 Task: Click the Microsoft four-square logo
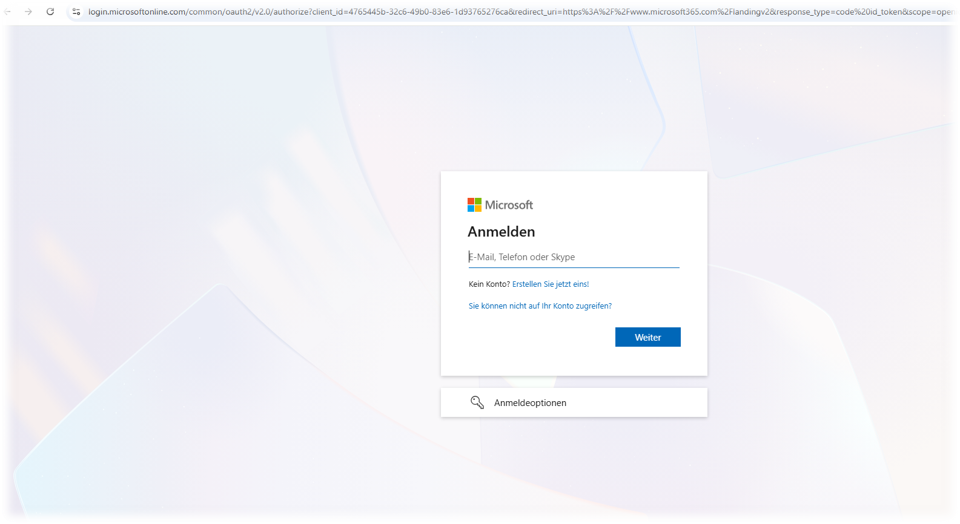(x=474, y=205)
